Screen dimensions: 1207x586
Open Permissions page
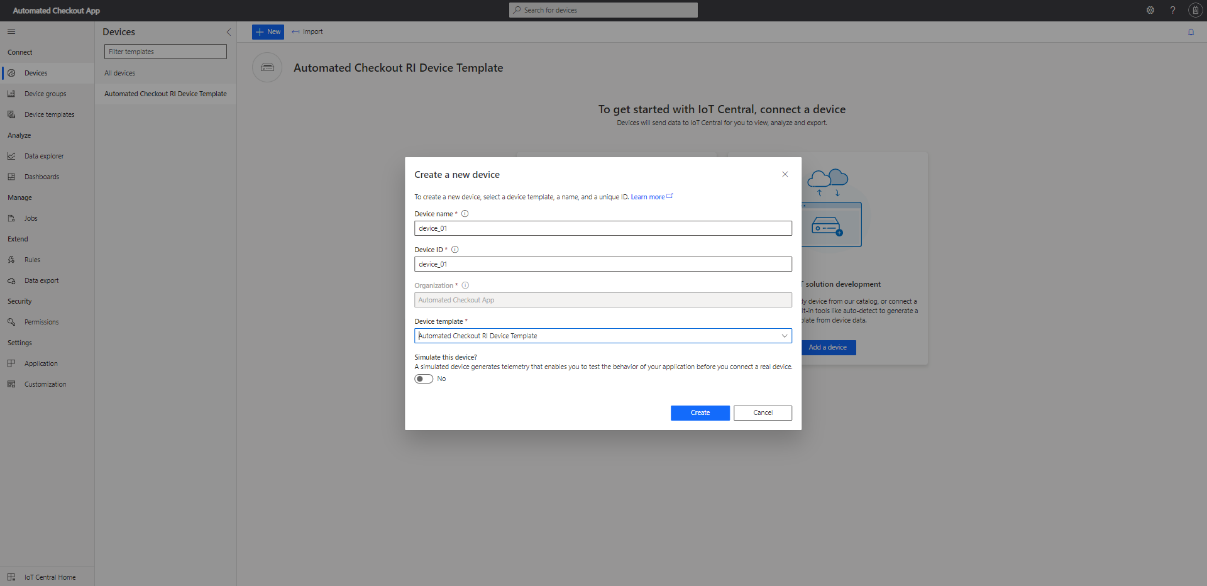coord(42,322)
